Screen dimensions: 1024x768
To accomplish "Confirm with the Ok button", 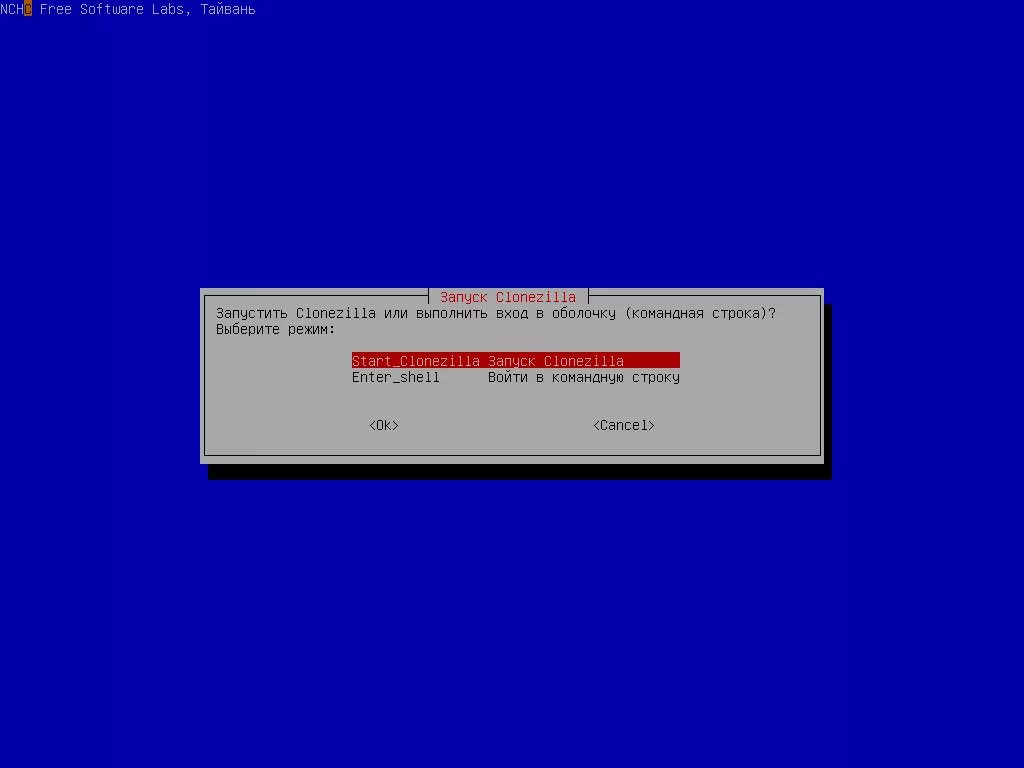I will point(384,425).
